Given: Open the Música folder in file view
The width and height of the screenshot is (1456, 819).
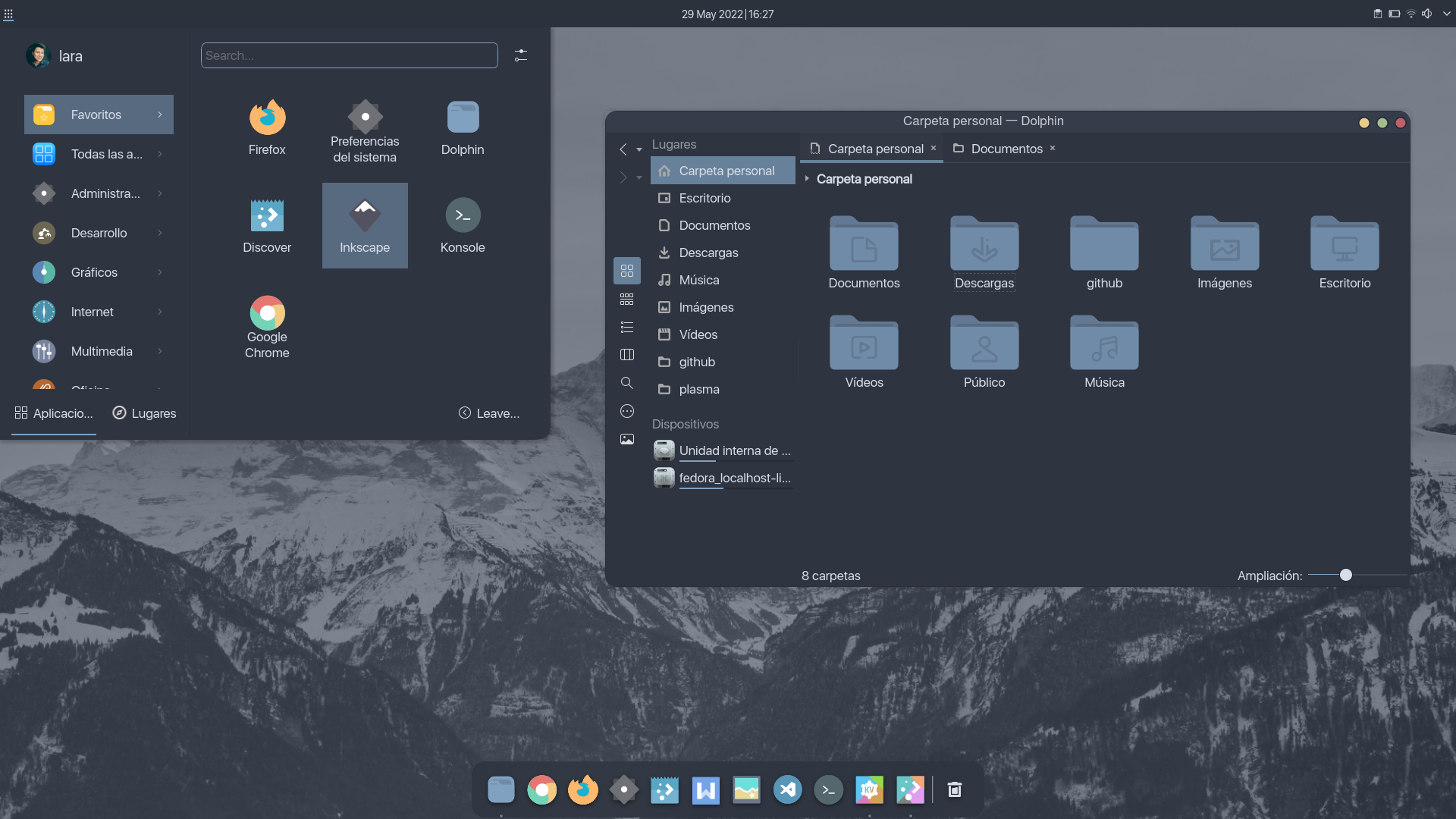Looking at the screenshot, I should tap(1104, 352).
